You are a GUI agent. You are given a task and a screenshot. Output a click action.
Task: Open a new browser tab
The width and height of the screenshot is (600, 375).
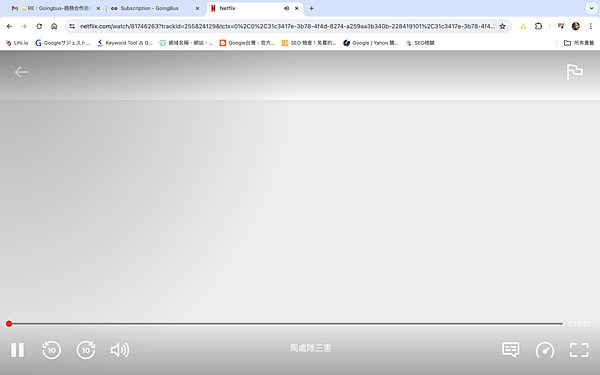311,8
